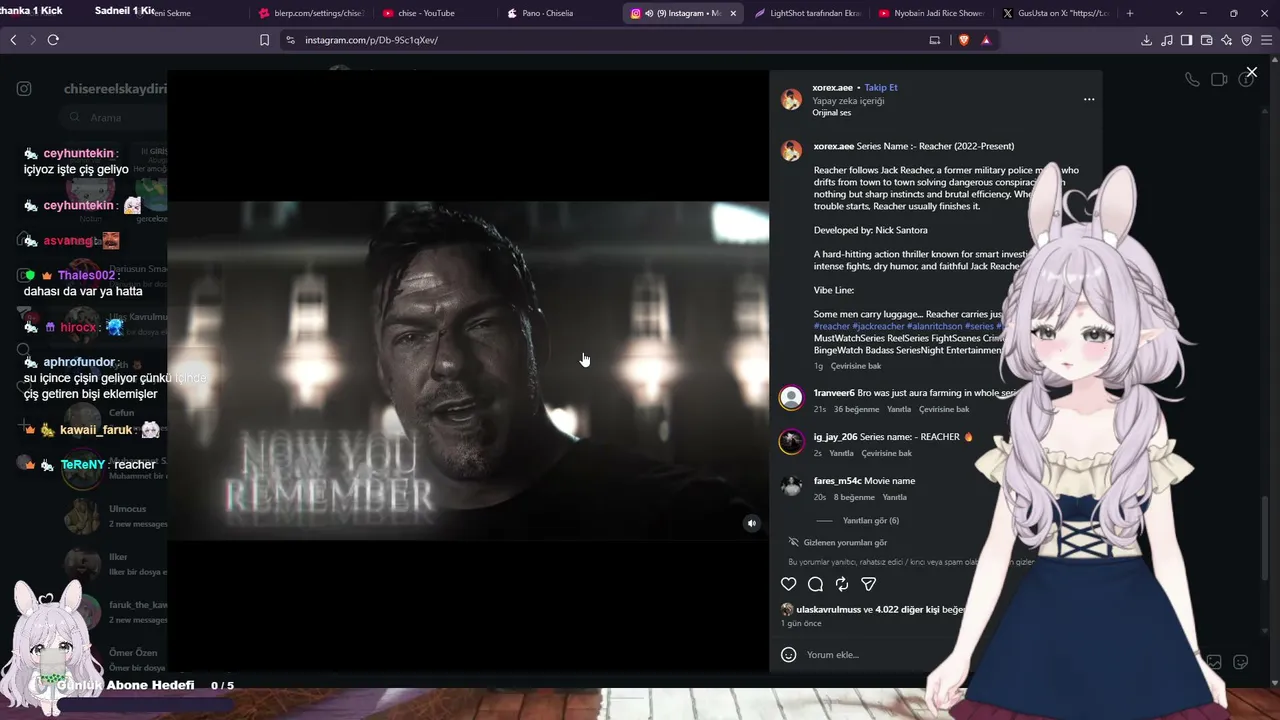Start a video call with camera icon

click(1219, 80)
